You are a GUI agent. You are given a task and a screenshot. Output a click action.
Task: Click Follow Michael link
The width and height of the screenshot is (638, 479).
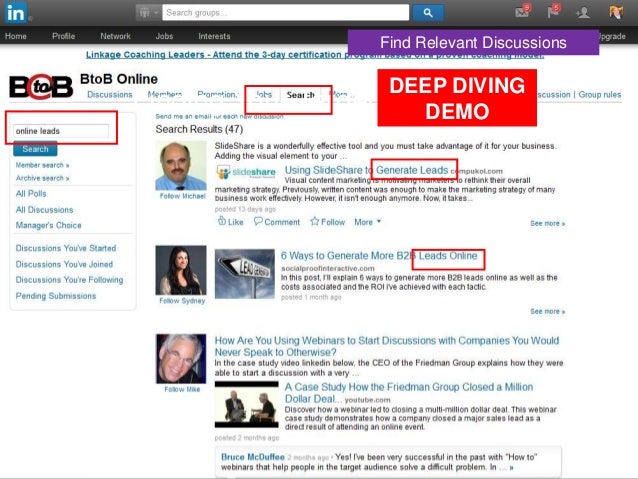tap(182, 196)
